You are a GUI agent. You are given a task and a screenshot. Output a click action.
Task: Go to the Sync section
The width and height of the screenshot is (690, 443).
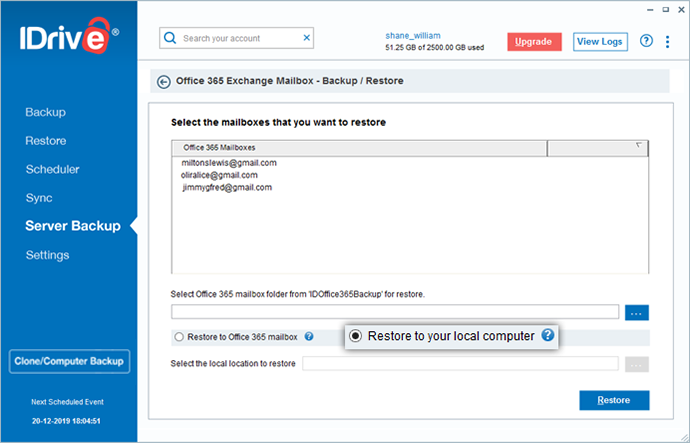click(39, 198)
